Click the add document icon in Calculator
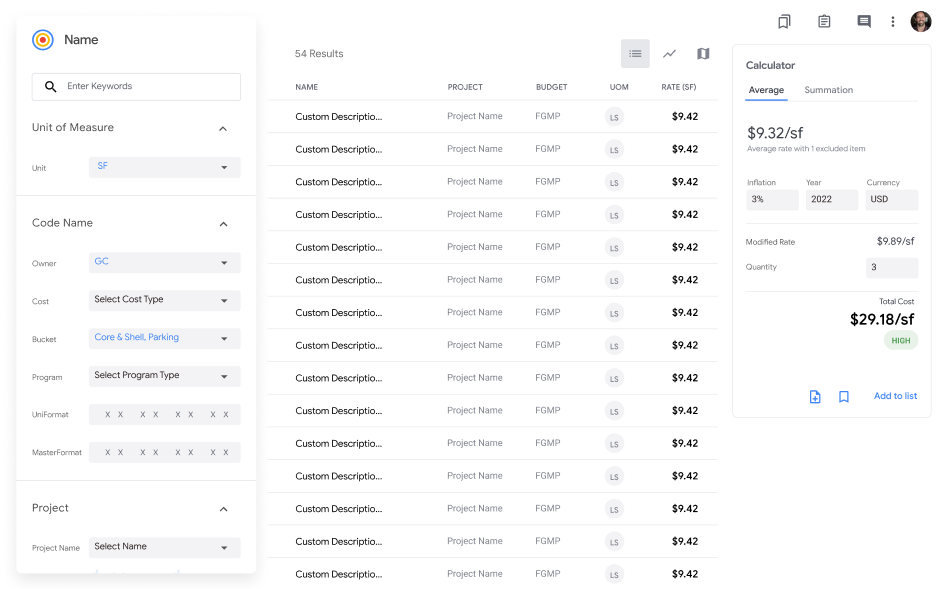Viewport: 942px width, 589px height. pos(815,397)
